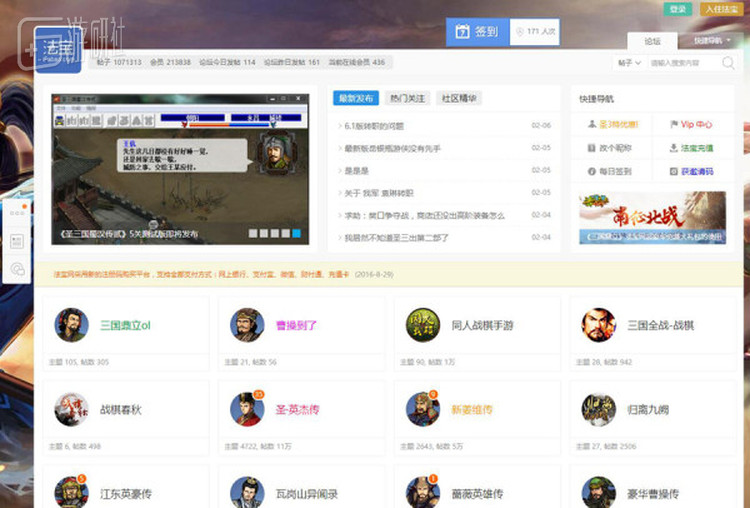This screenshot has height=508, width=750.
Task: Click the 归离九阙 forum avatar
Action: [x=598, y=409]
